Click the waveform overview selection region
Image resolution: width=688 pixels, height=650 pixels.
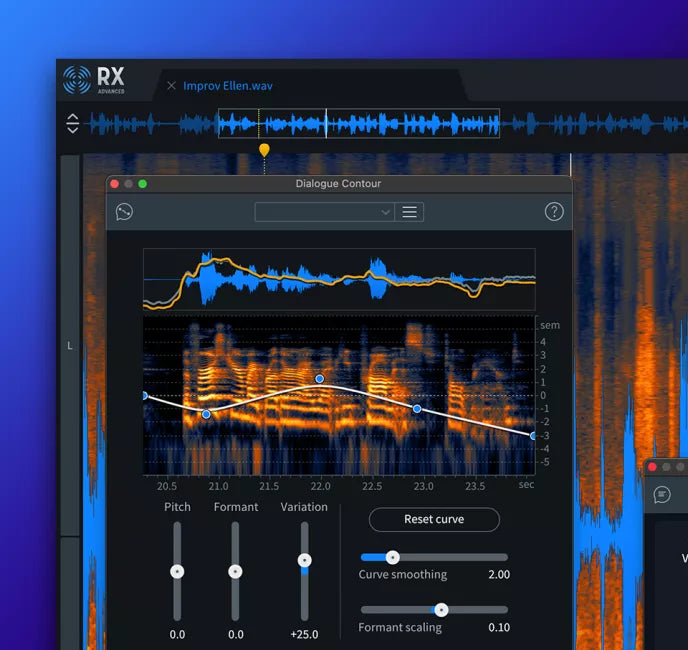click(359, 123)
